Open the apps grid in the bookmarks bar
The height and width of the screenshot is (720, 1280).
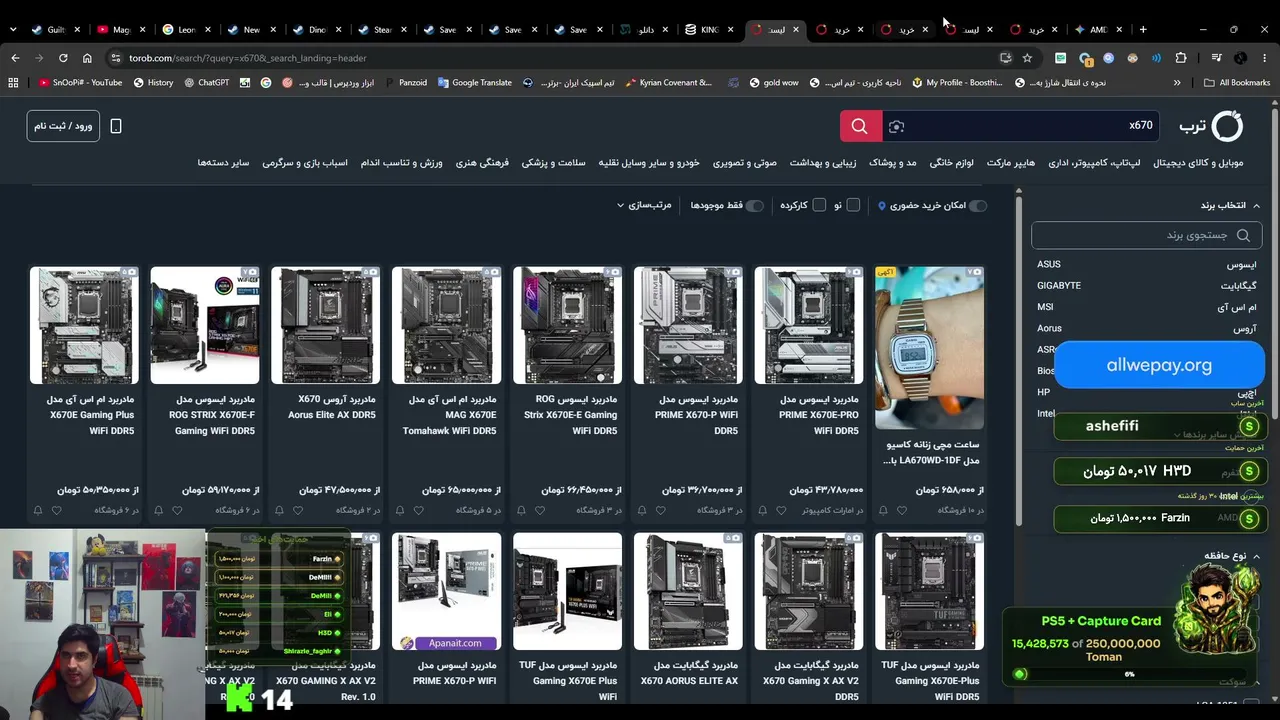click(13, 83)
